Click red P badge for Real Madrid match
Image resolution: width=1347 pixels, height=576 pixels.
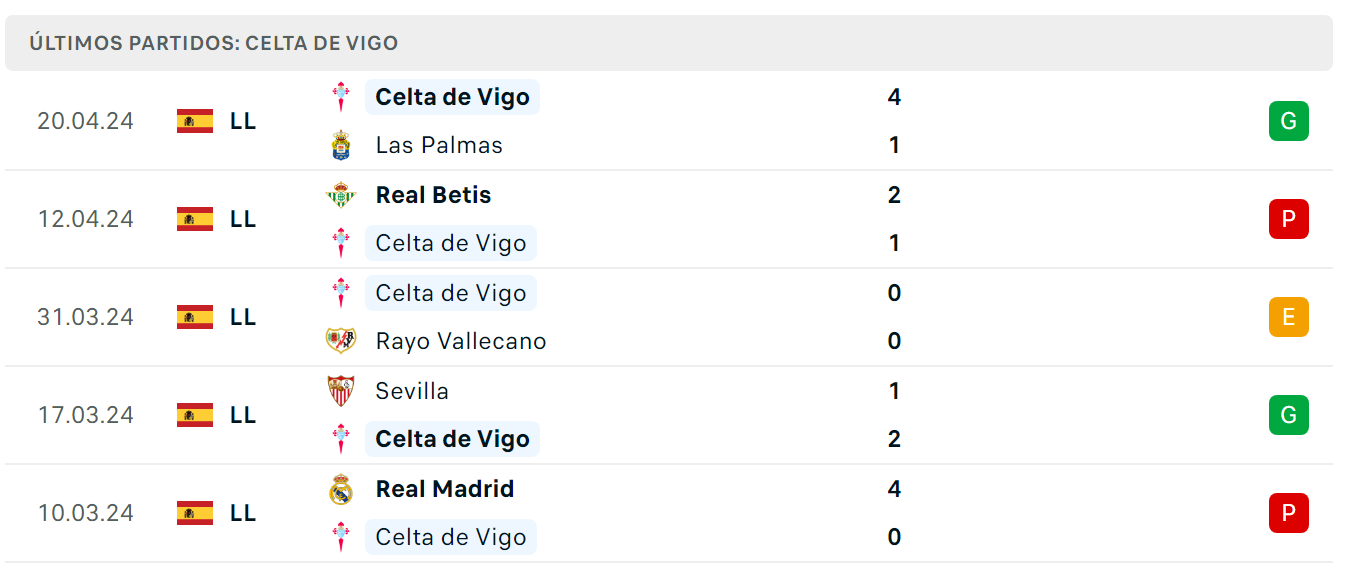1288,513
